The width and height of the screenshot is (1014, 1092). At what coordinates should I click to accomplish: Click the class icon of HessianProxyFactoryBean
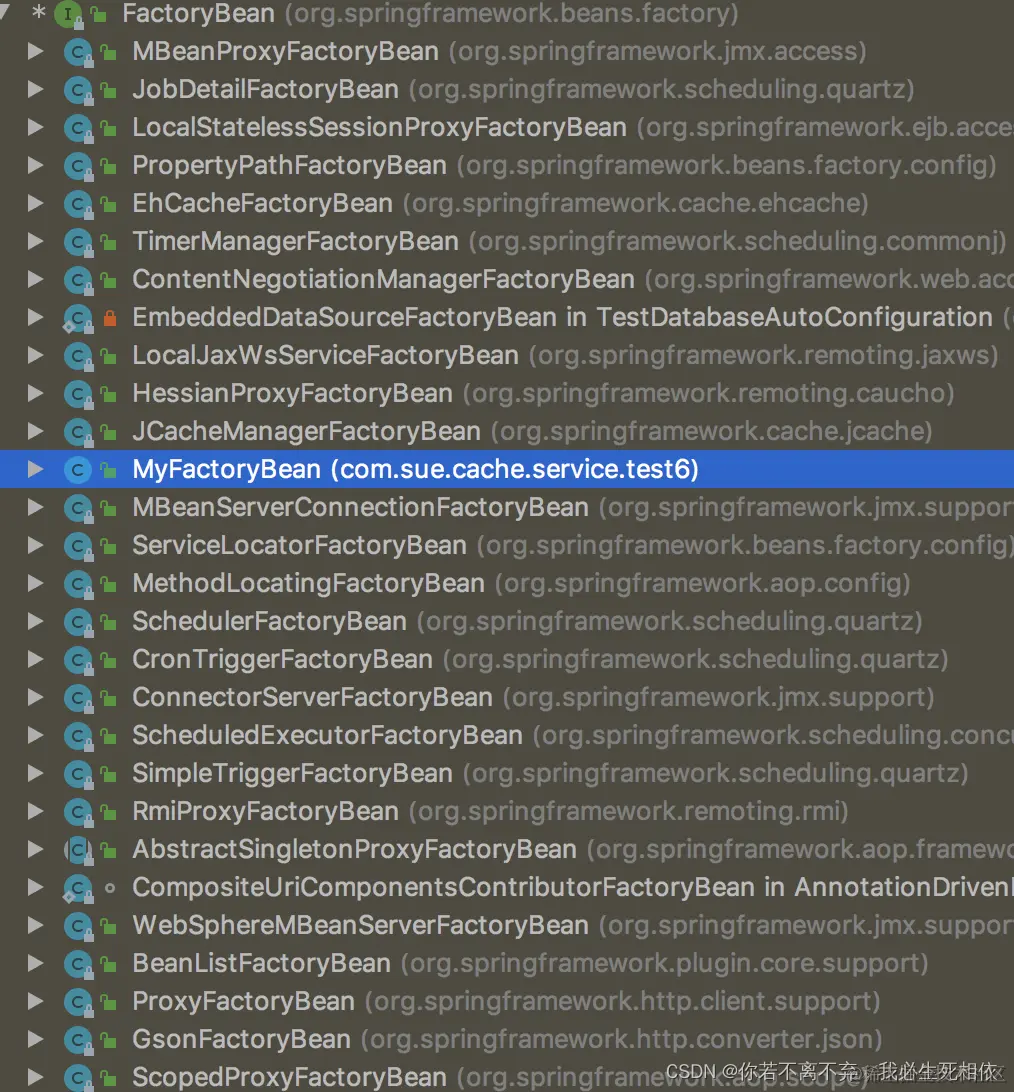[x=78, y=394]
